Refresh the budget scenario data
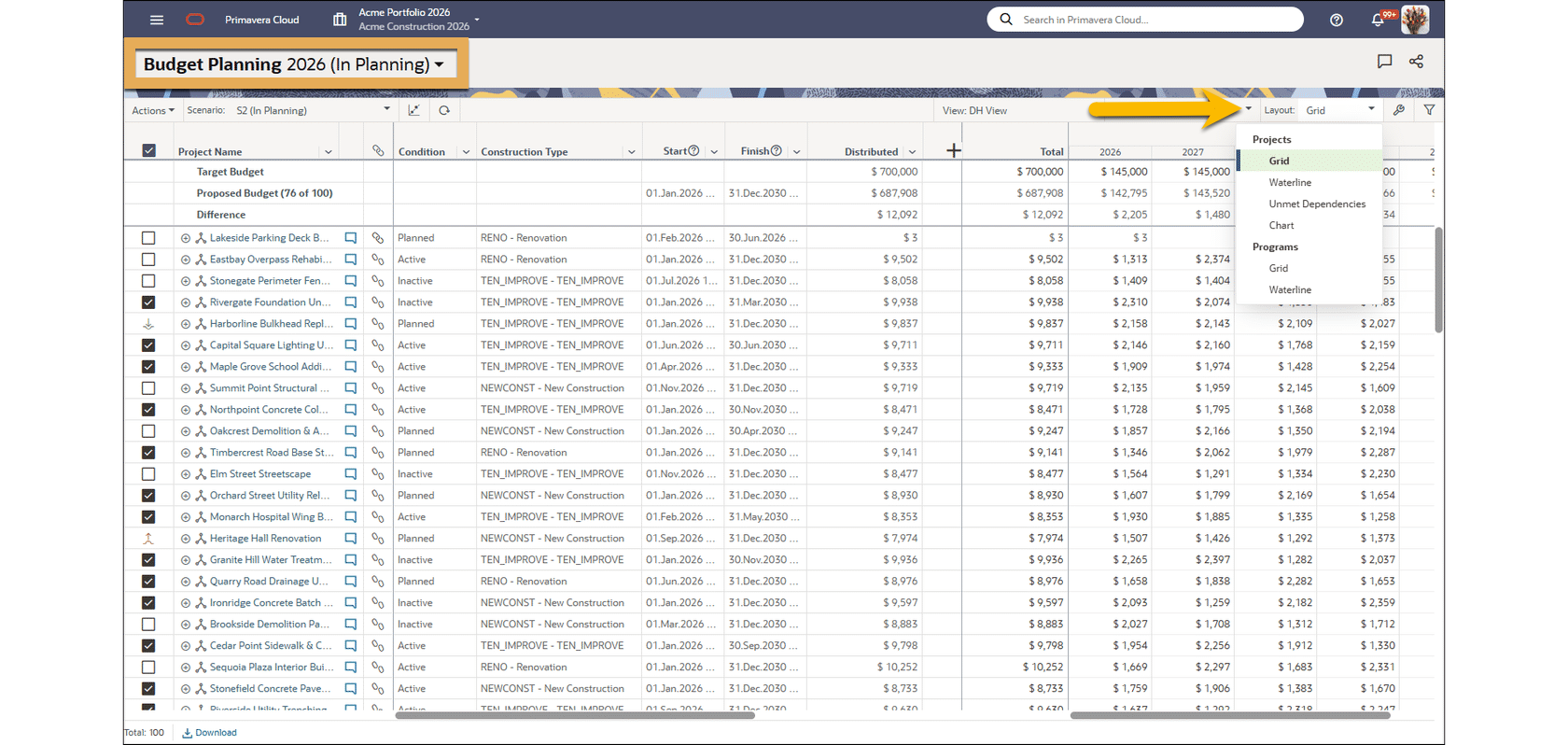 coord(444,110)
